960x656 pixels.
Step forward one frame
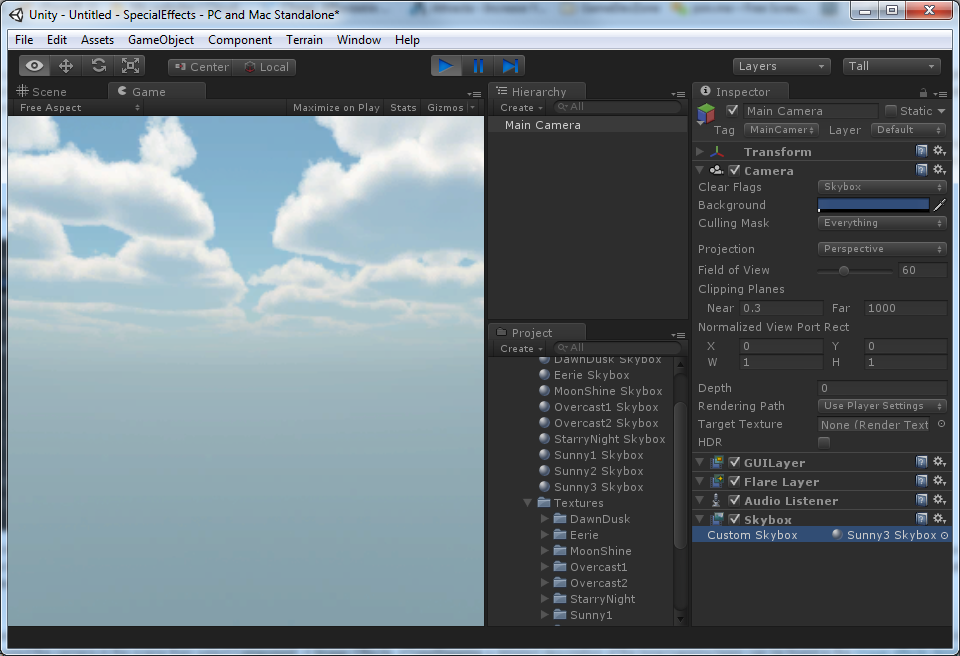pyautogui.click(x=510, y=66)
